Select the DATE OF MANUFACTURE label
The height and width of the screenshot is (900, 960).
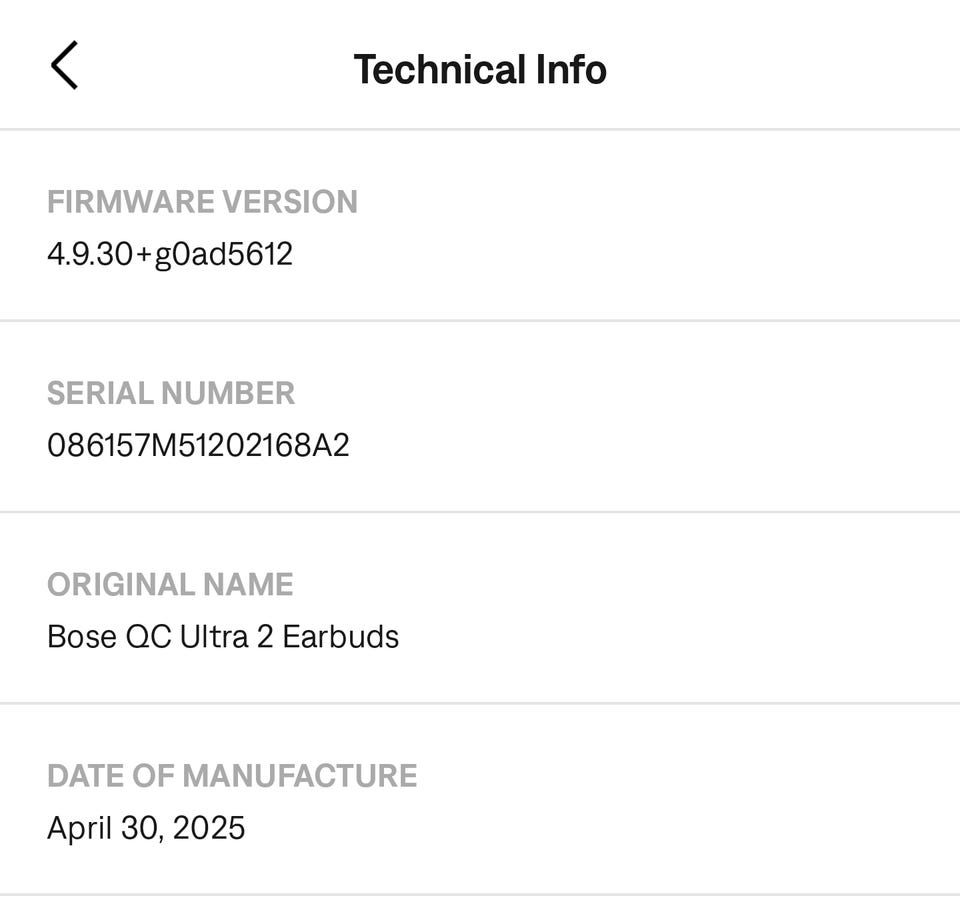(232, 776)
